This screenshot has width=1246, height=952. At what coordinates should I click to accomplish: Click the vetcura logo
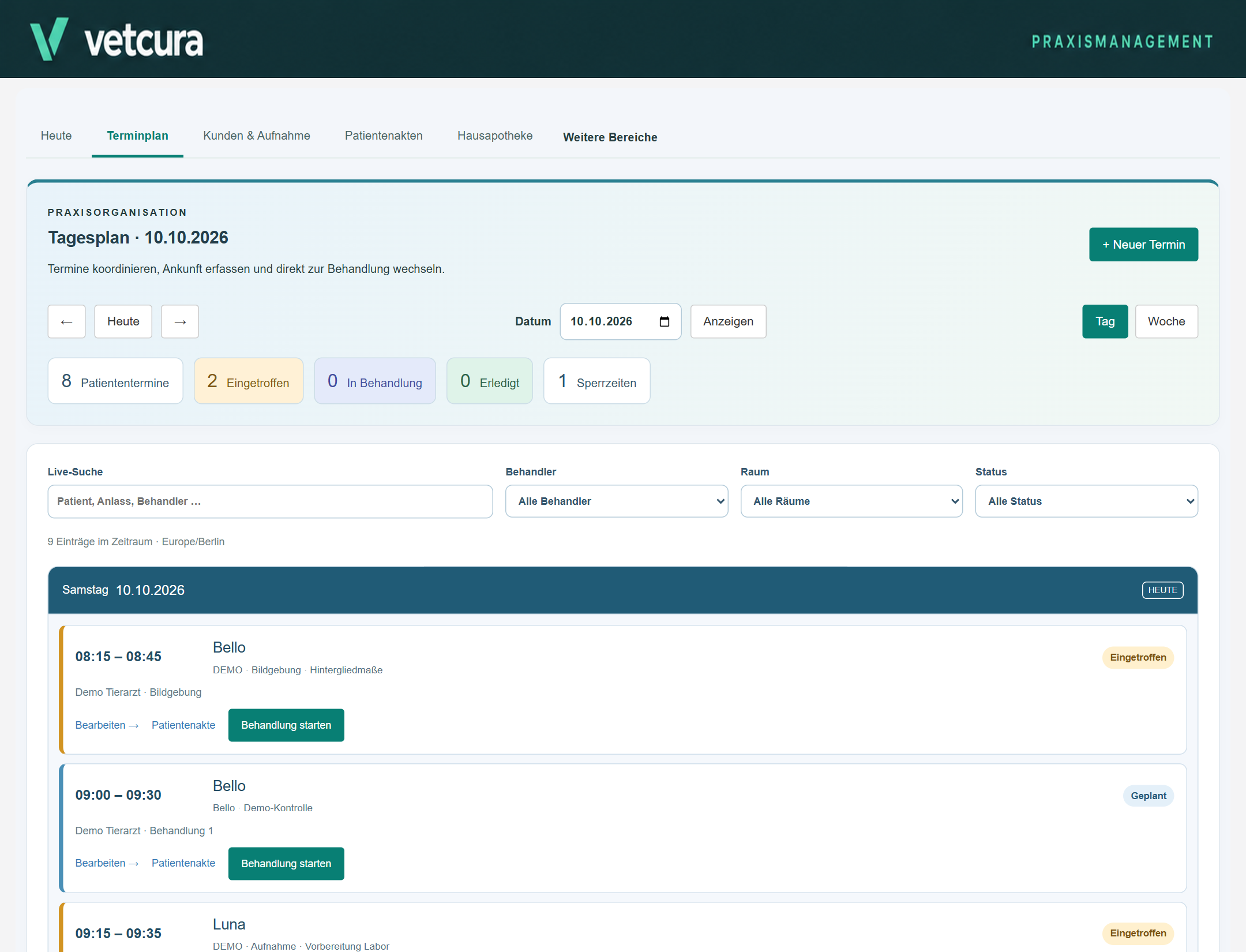[x=117, y=39]
